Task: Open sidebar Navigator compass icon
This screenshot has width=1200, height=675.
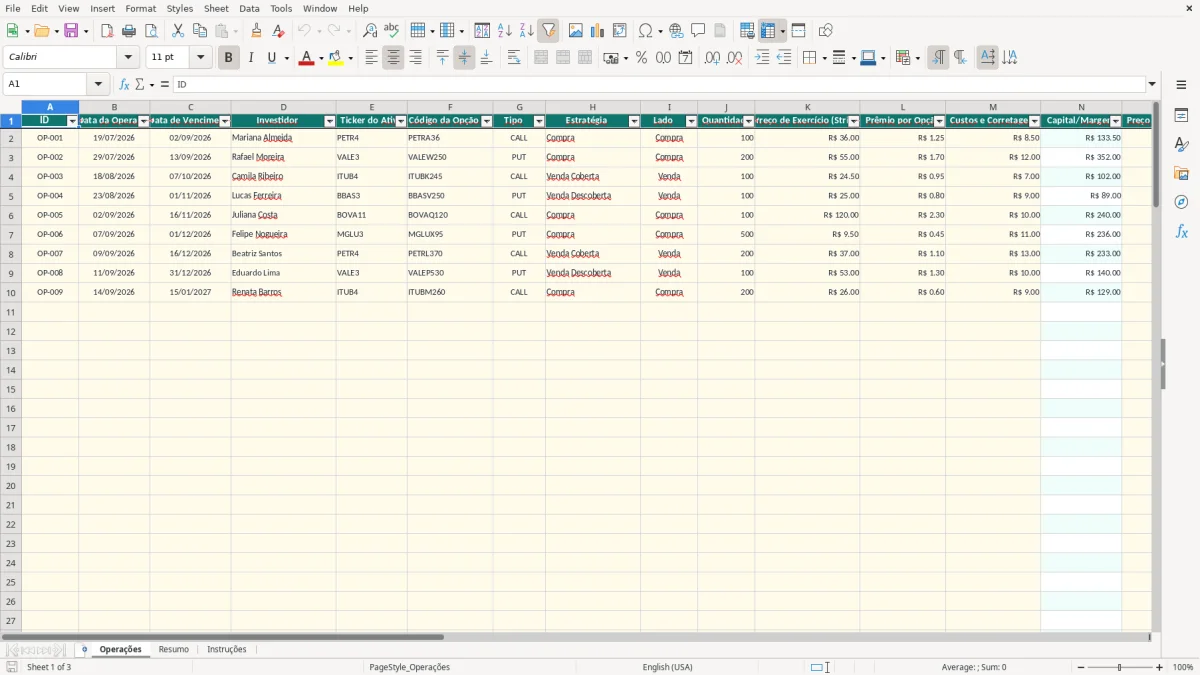Action: pyautogui.click(x=1181, y=202)
